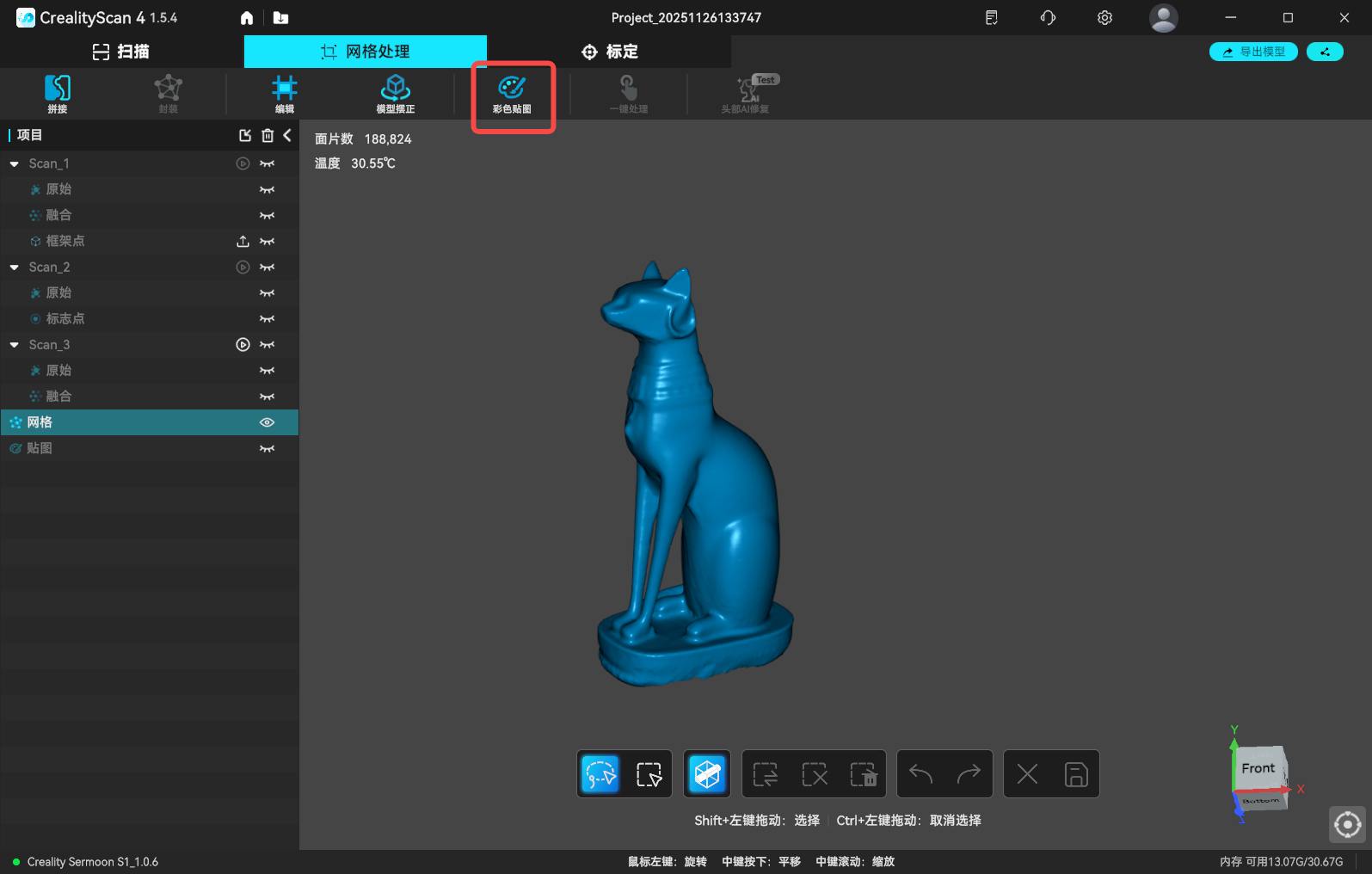Click the save icon in bottom toolbar
This screenshot has width=1372, height=874.
1076,774
